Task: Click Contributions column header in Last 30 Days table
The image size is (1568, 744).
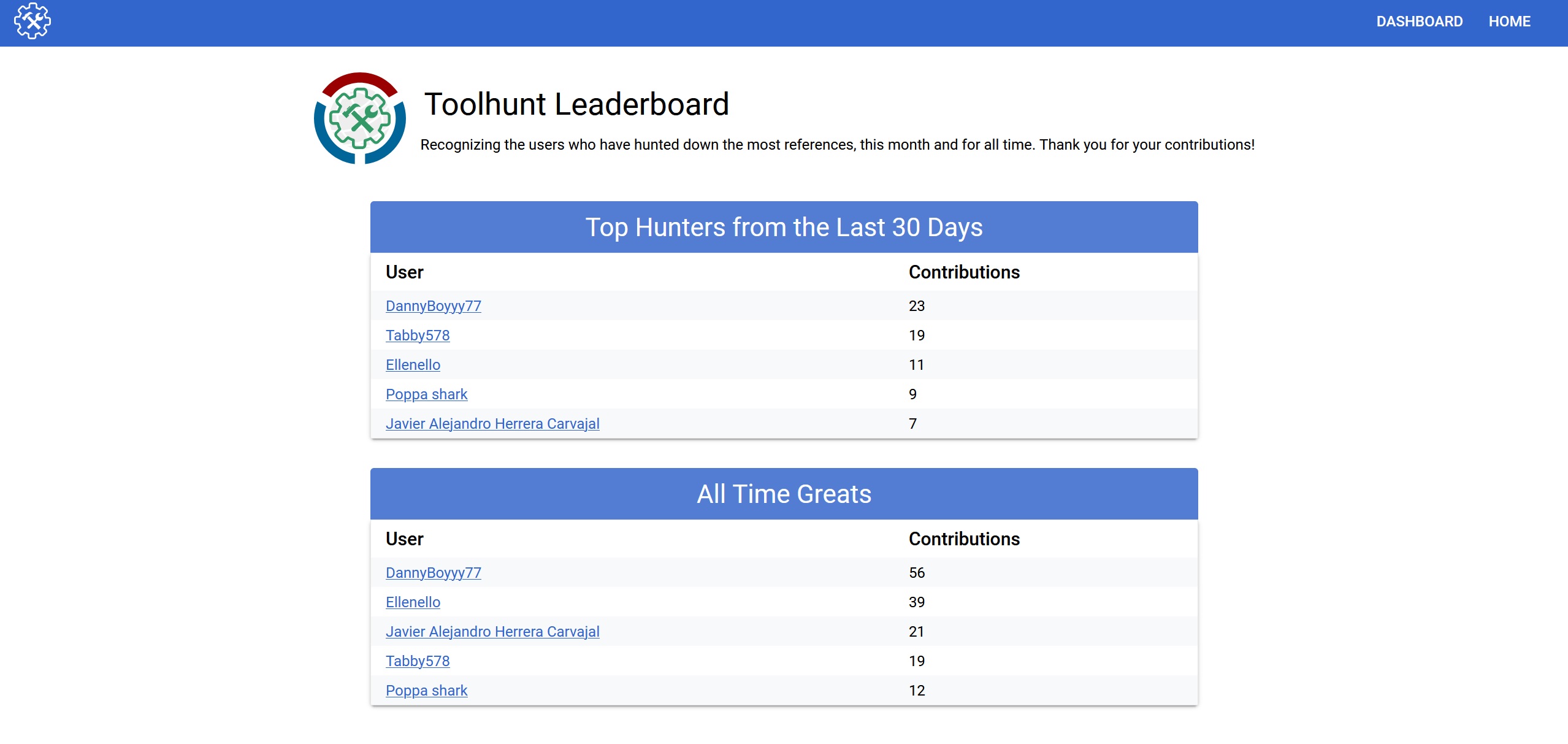Action: tap(964, 272)
